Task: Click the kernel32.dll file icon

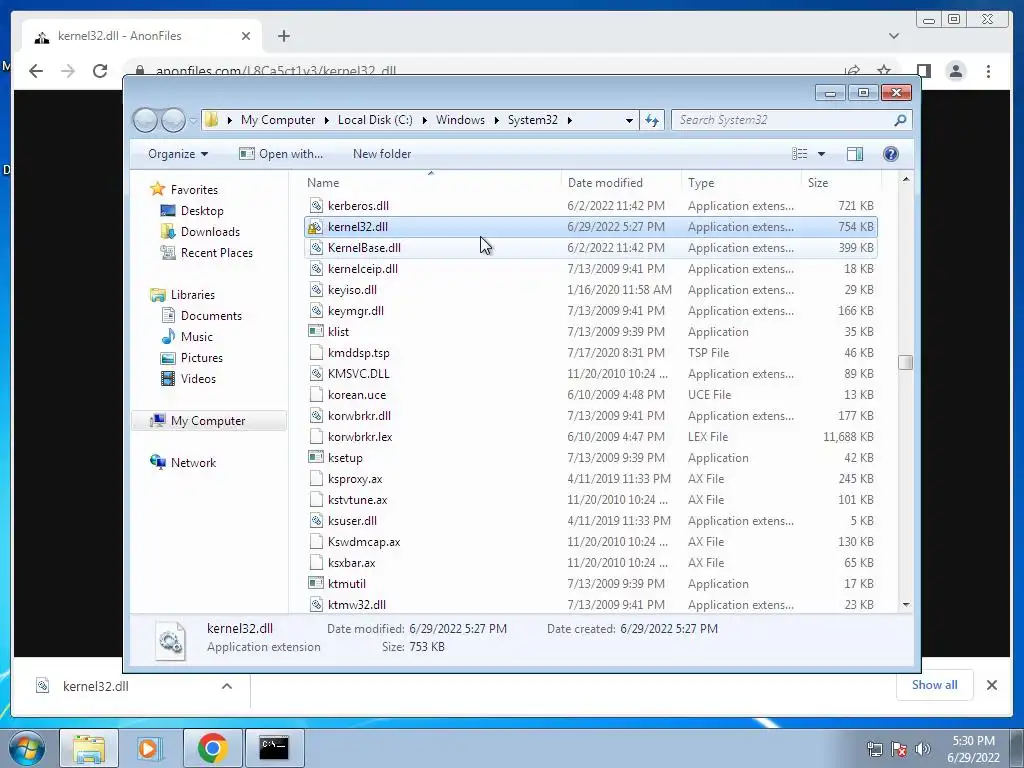Action: pyautogui.click(x=316, y=227)
